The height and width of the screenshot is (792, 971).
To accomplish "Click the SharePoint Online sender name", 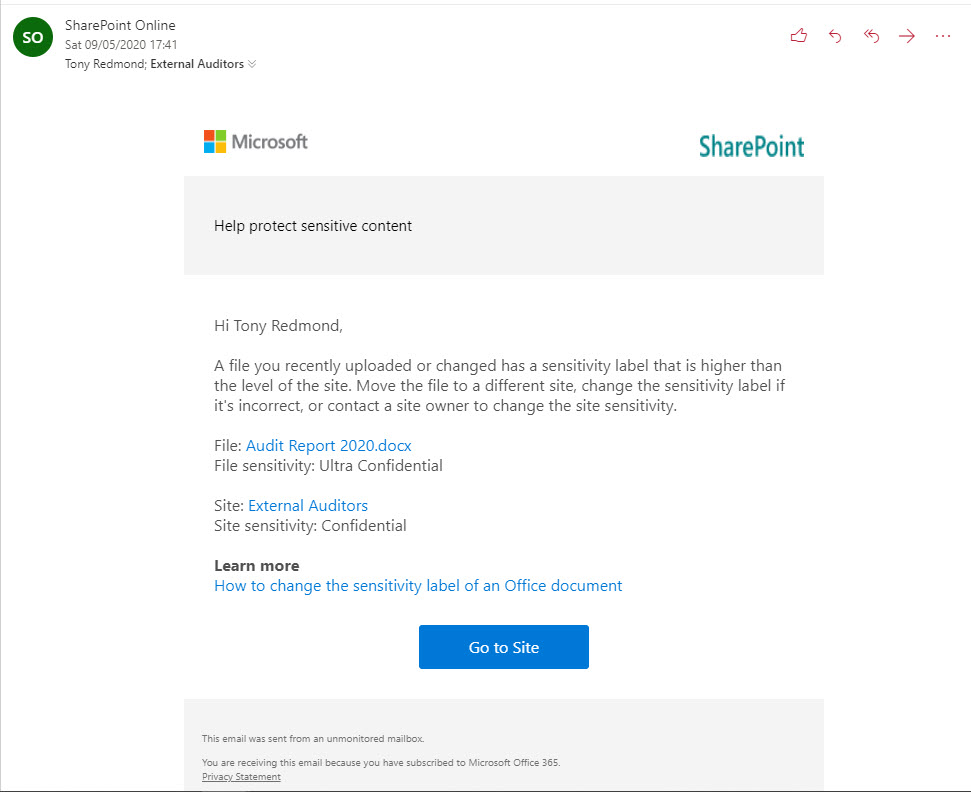I will (120, 25).
